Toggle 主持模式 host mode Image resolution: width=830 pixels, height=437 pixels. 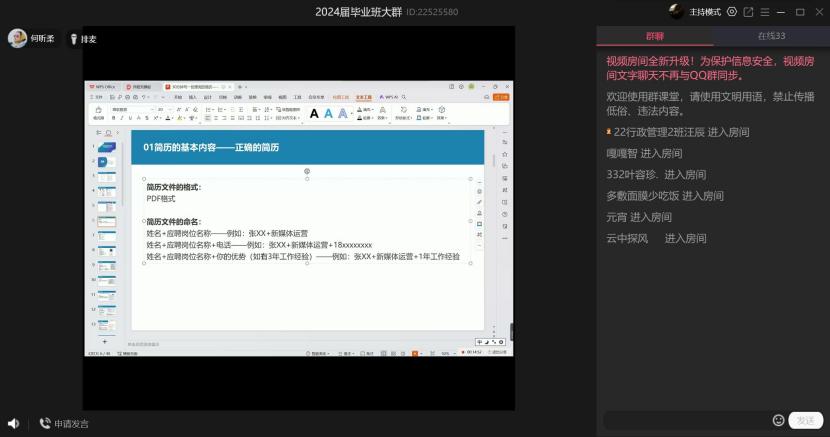(706, 12)
